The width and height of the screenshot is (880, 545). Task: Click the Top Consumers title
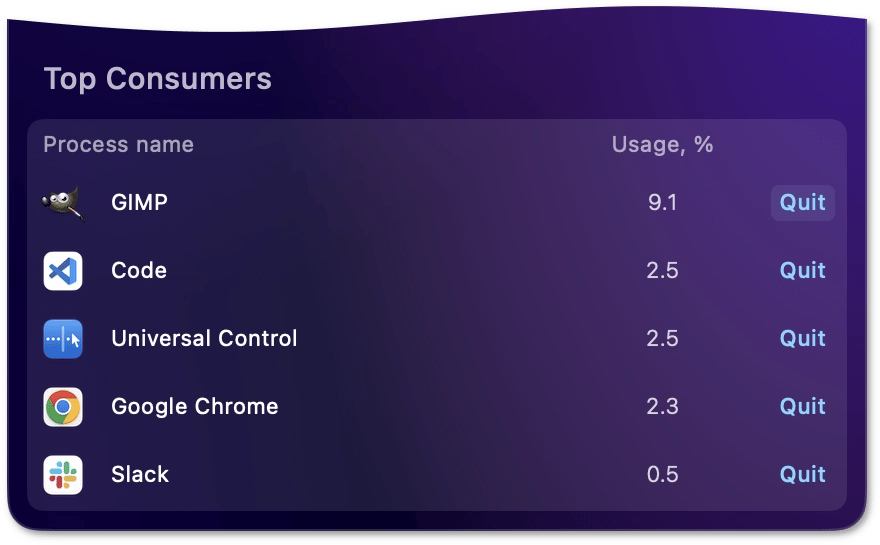(x=158, y=79)
